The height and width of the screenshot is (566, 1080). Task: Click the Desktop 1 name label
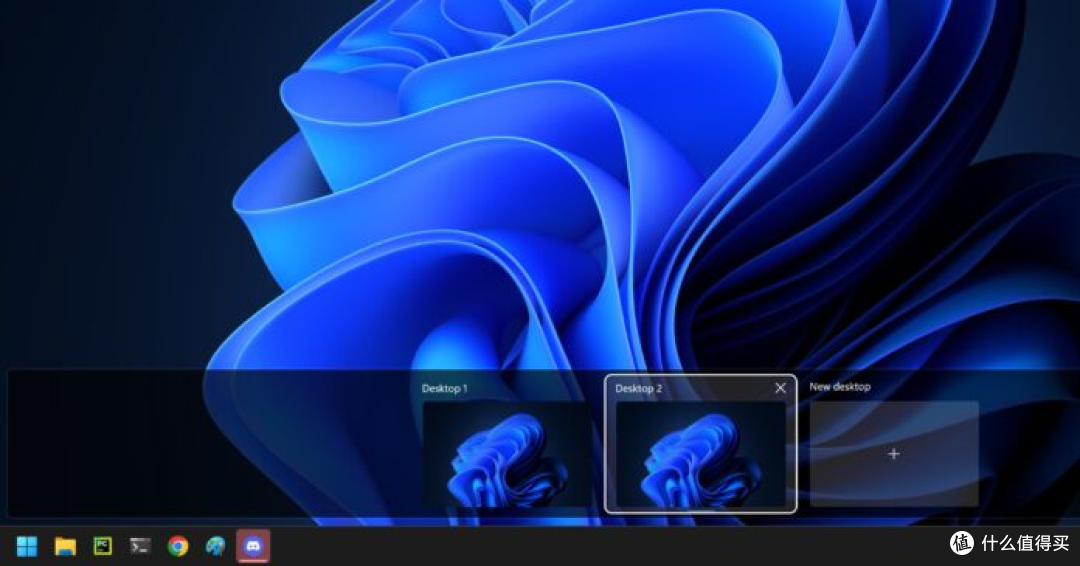pyautogui.click(x=445, y=388)
